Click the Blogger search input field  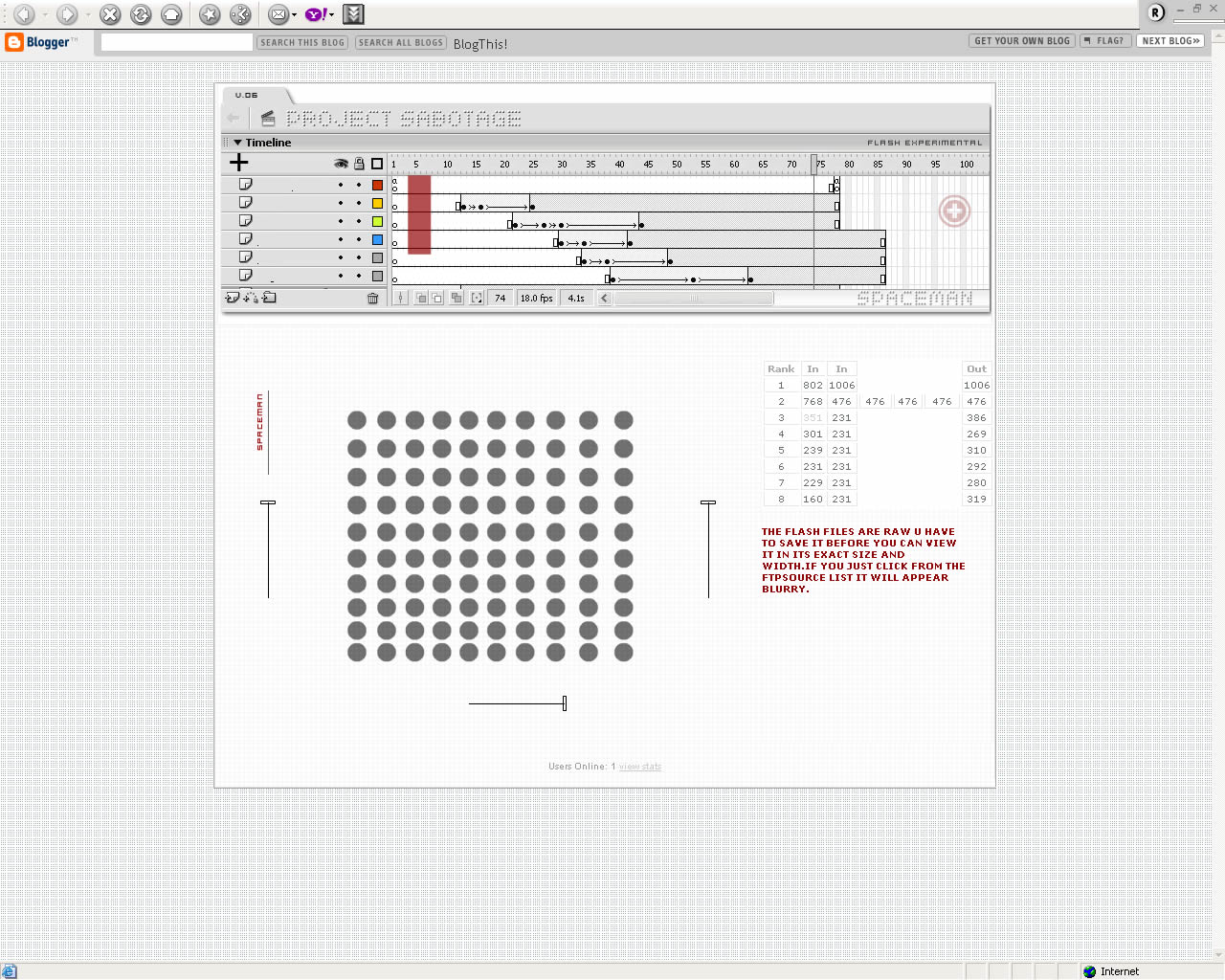pyautogui.click(x=177, y=42)
